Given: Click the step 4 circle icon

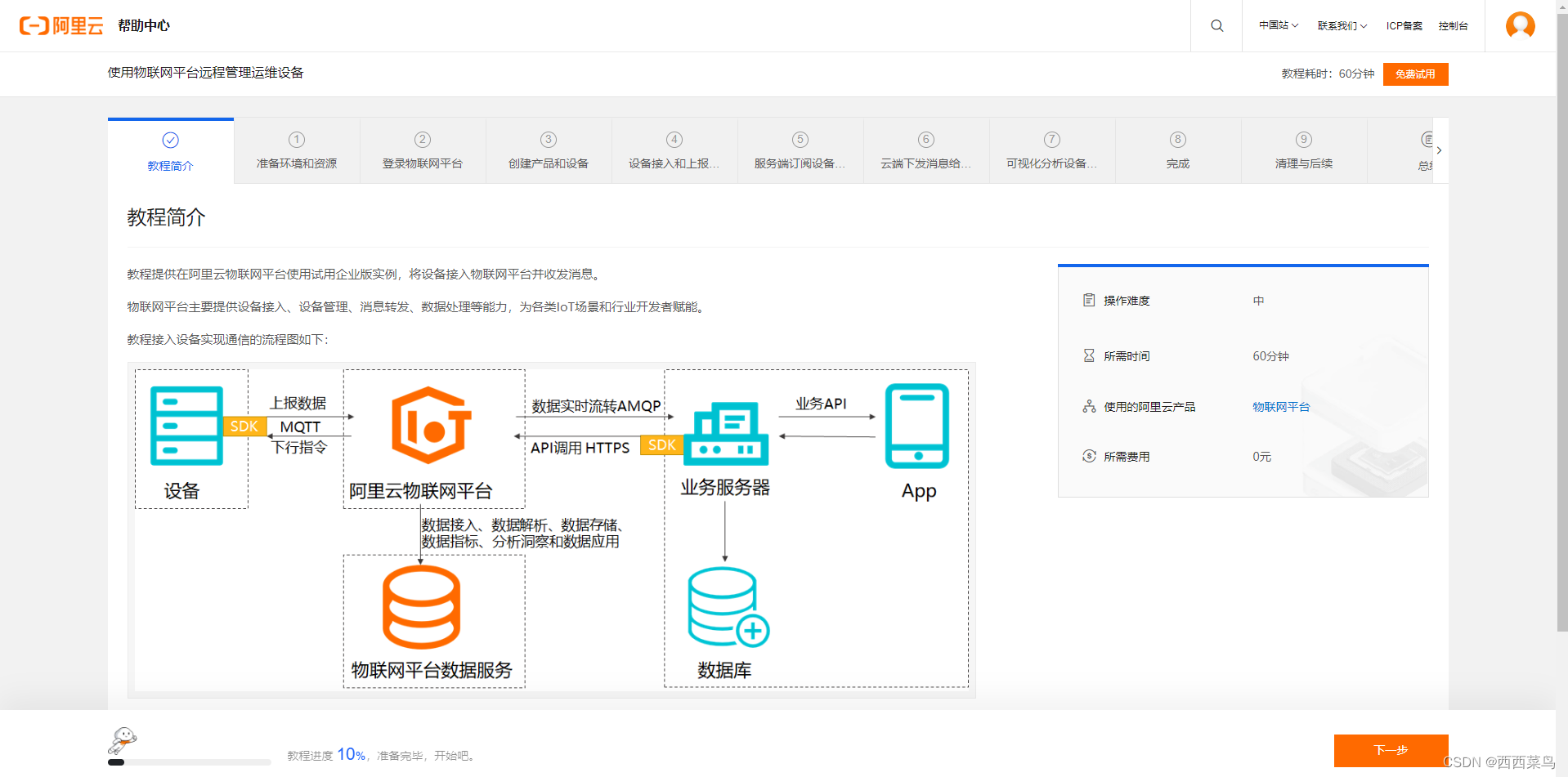Looking at the screenshot, I should coord(674,140).
